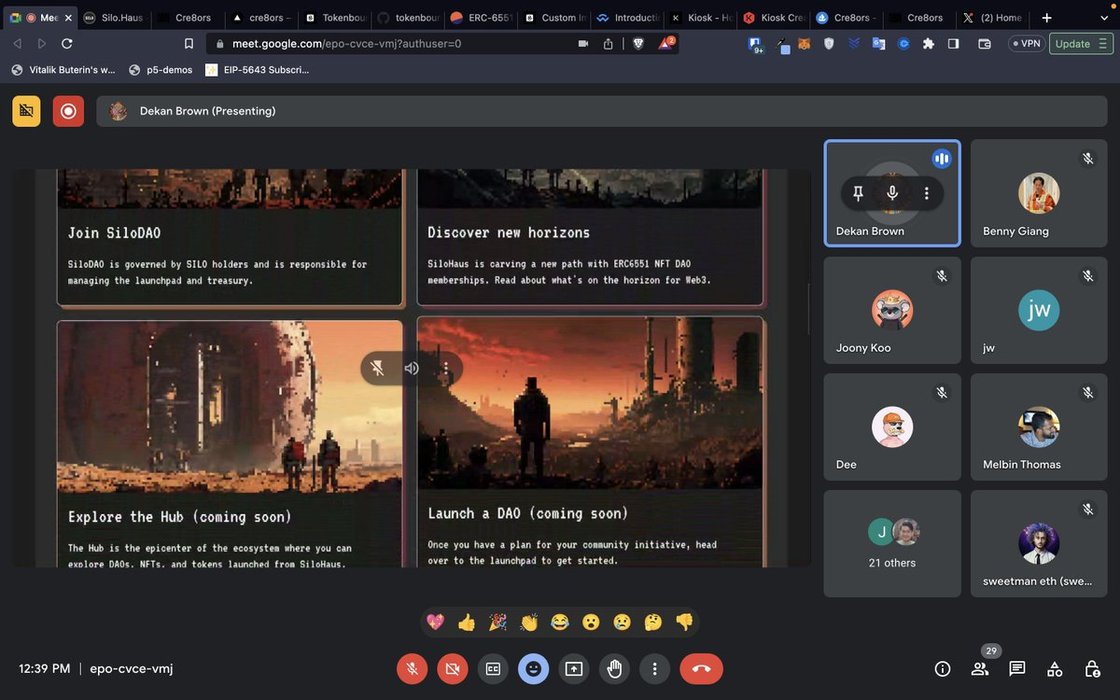The image size is (1120, 700).
Task: Mute Dekan Brown using the tile microphone
Action: click(892, 193)
